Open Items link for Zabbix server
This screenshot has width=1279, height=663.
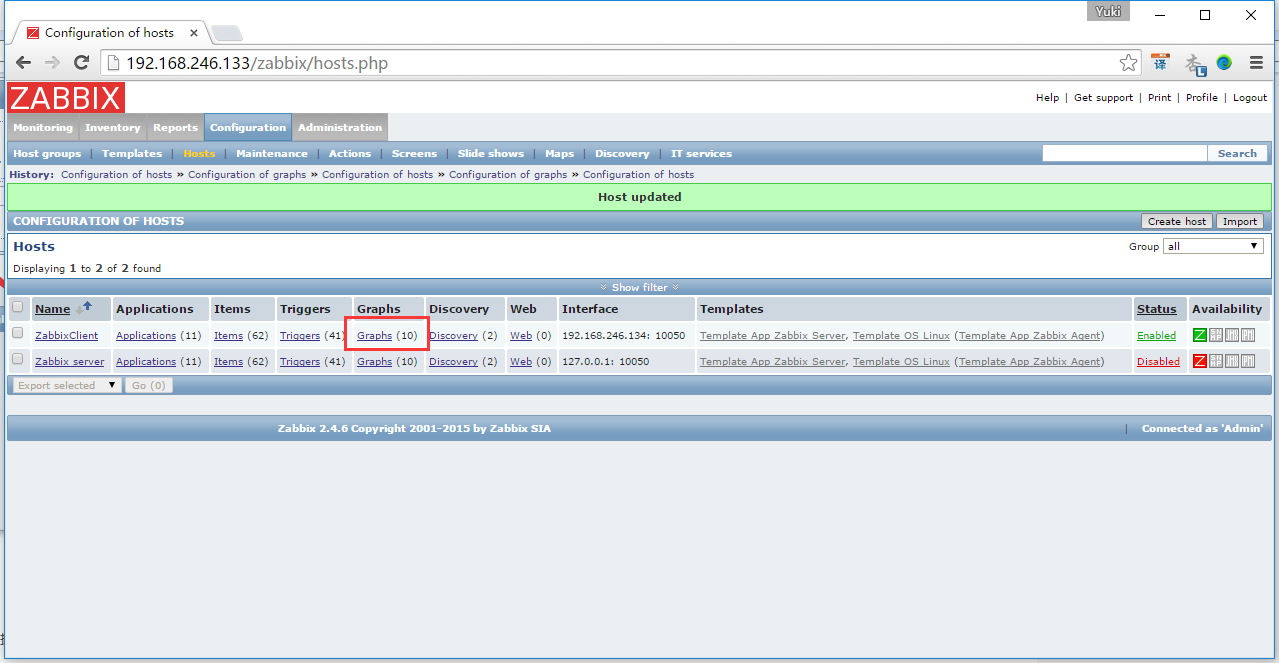(x=228, y=362)
